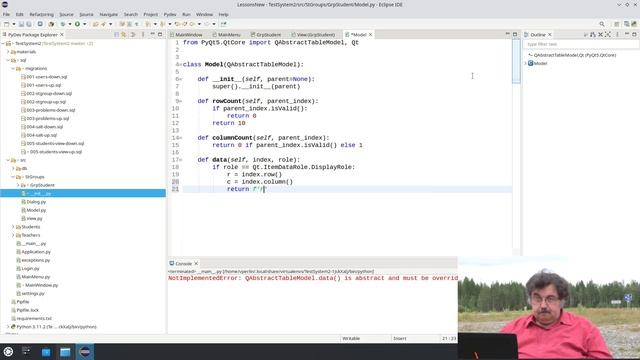The height and width of the screenshot is (360, 640).
Task: Expand the materials folder
Action: click(8, 52)
